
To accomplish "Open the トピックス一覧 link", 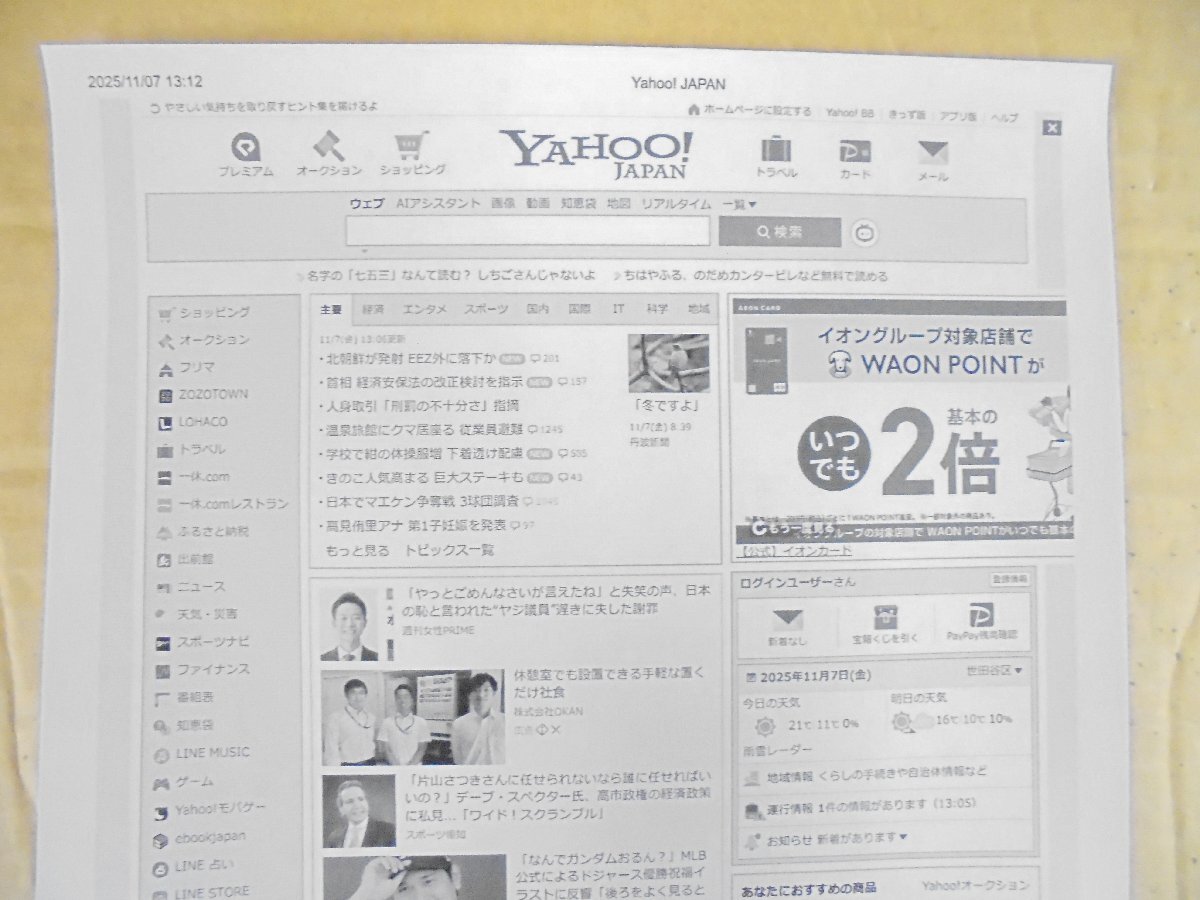I will 449,551.
